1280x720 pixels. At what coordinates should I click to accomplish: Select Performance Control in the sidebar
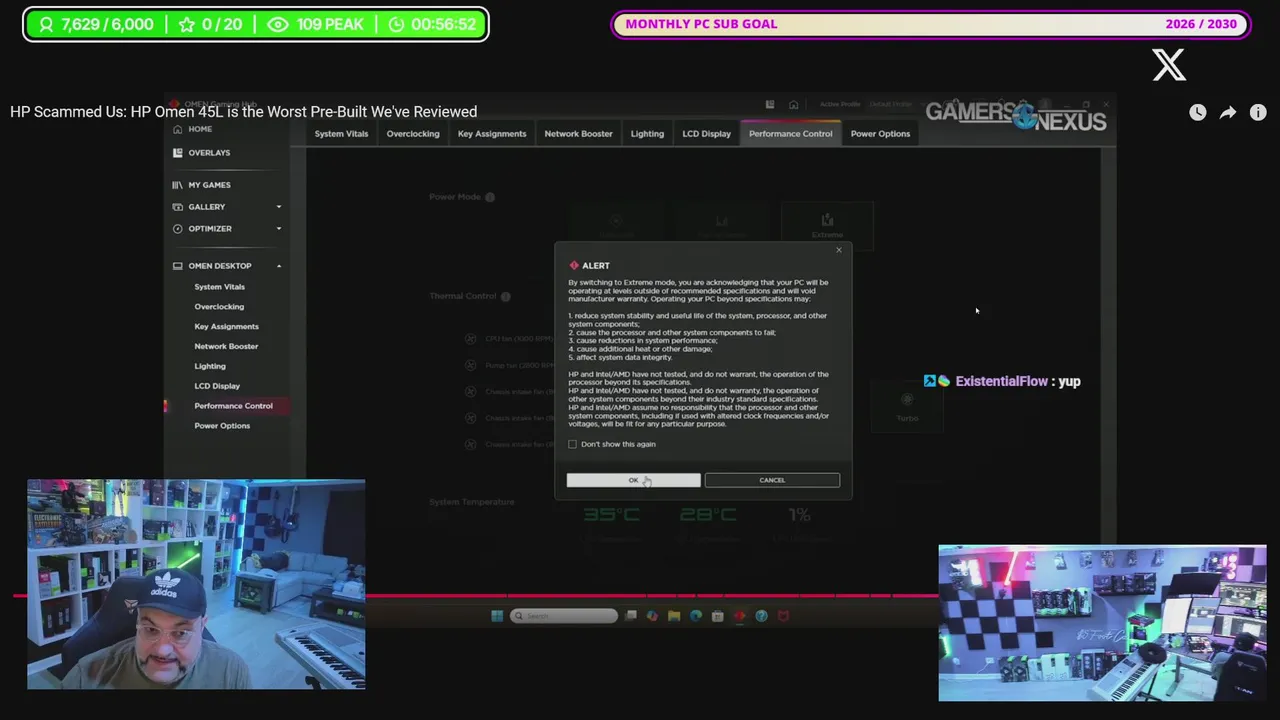pos(233,406)
